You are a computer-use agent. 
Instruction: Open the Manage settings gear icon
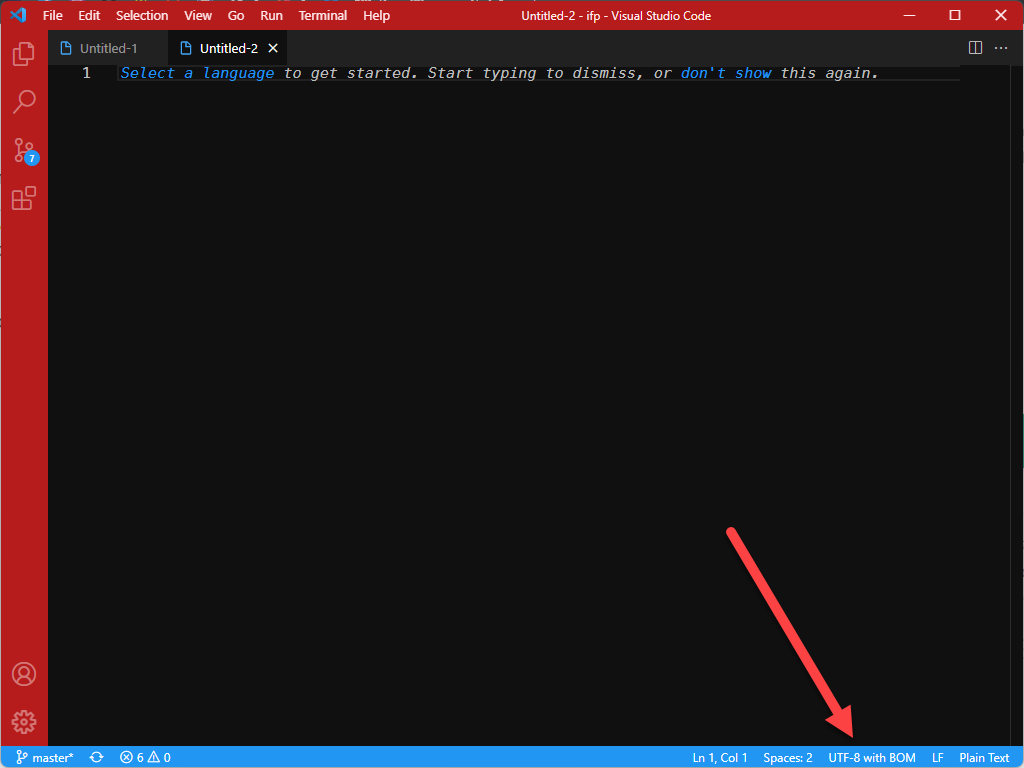[x=24, y=721]
